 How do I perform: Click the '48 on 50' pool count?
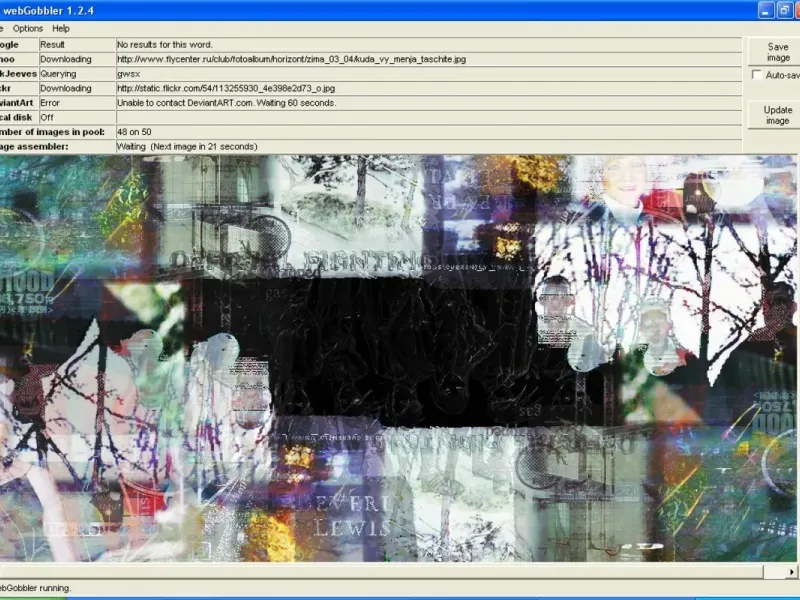pyautogui.click(x=134, y=132)
